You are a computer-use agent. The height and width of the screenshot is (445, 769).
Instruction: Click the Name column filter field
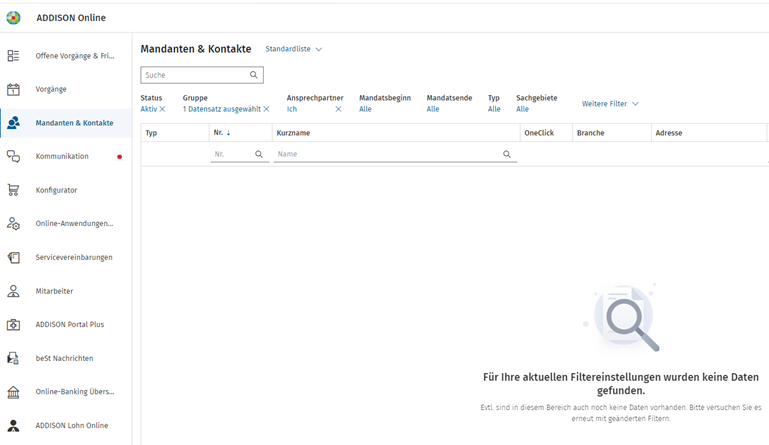[395, 154]
